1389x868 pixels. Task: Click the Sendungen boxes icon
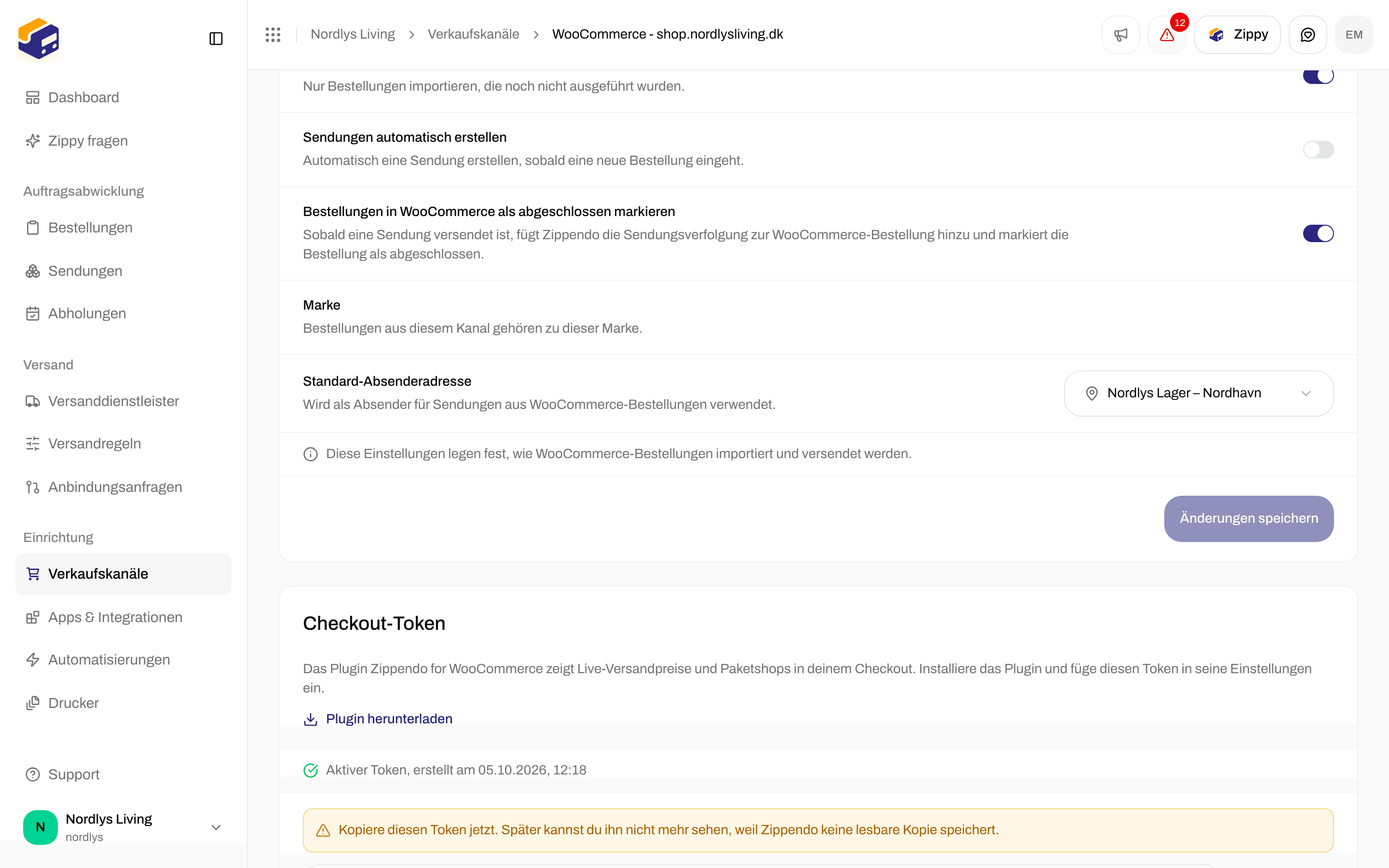pos(33,271)
